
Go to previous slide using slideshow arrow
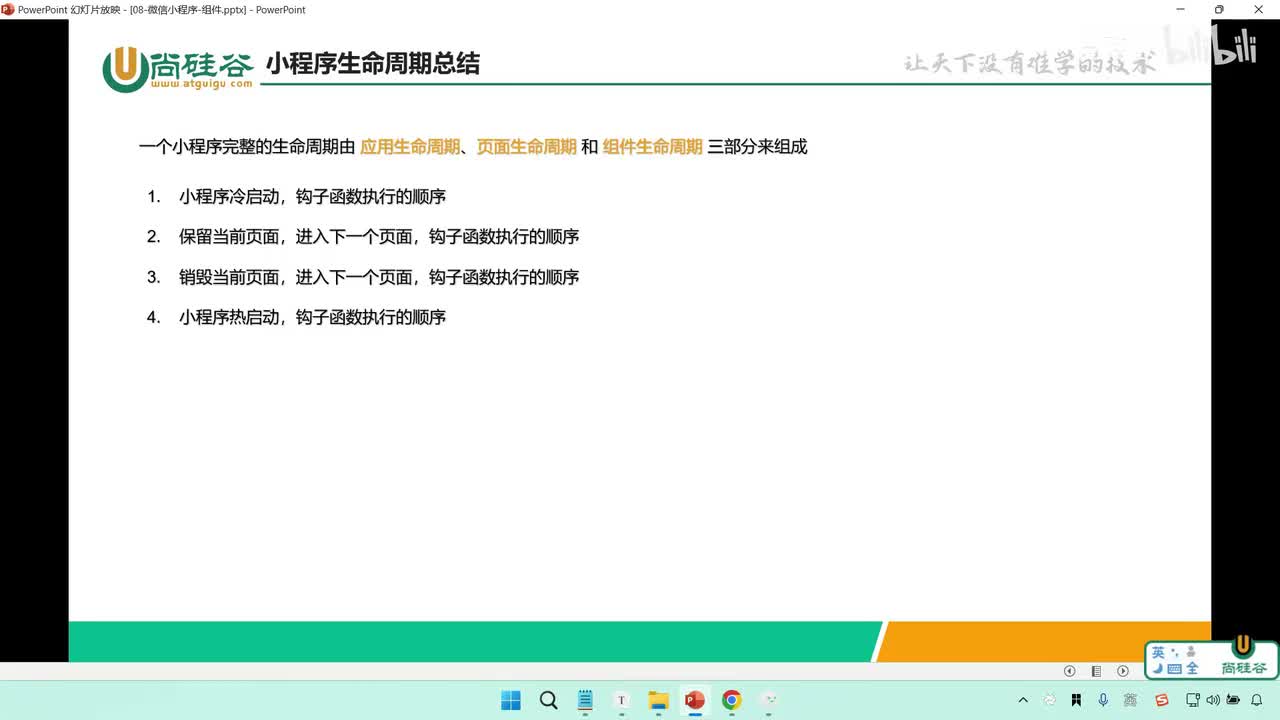[1069, 671]
